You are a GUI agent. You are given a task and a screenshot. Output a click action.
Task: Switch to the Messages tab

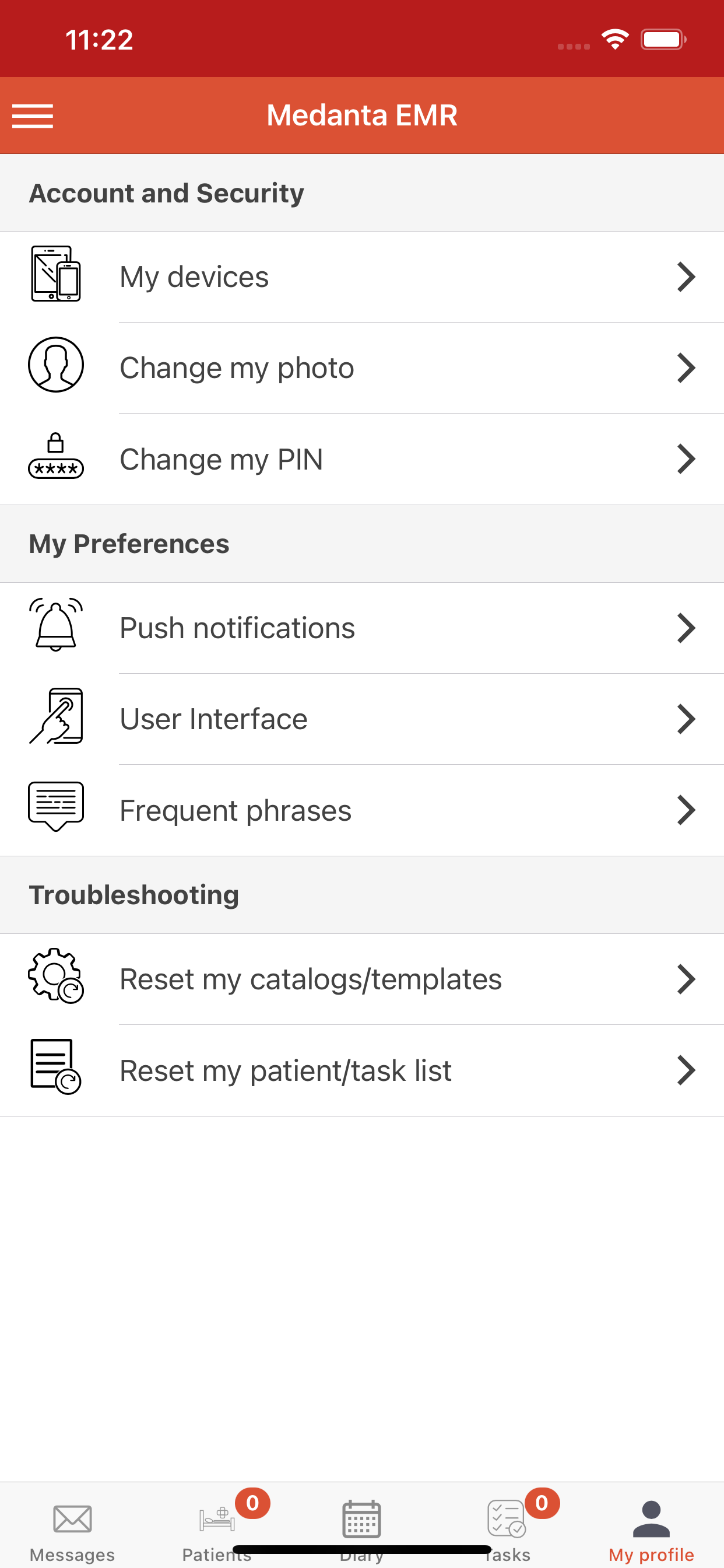pos(72,1528)
